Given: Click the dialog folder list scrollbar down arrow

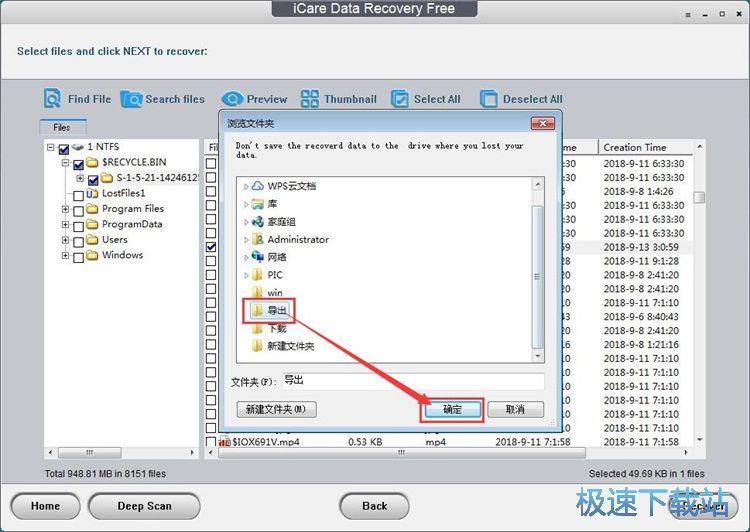Looking at the screenshot, I should pyautogui.click(x=538, y=356).
